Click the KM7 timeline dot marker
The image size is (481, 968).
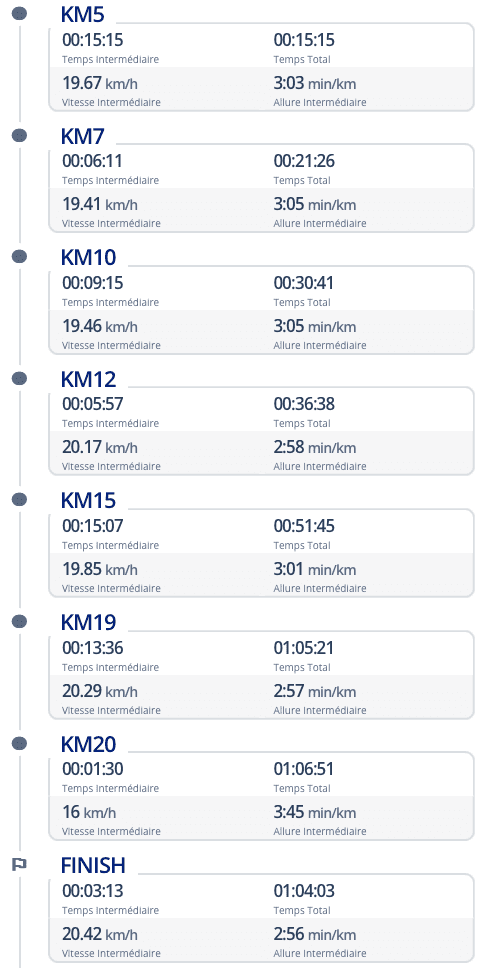(x=20, y=135)
